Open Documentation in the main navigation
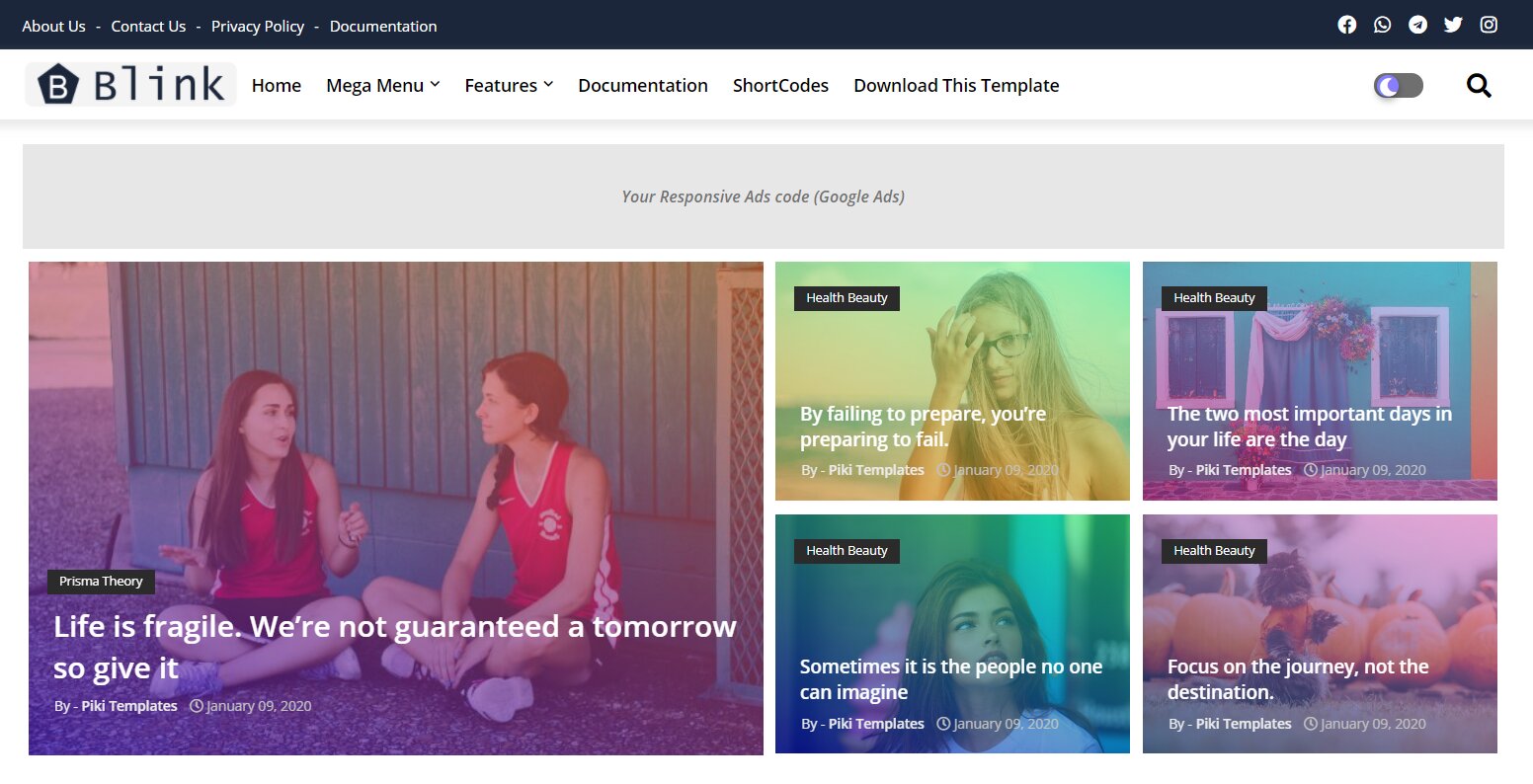 [643, 86]
